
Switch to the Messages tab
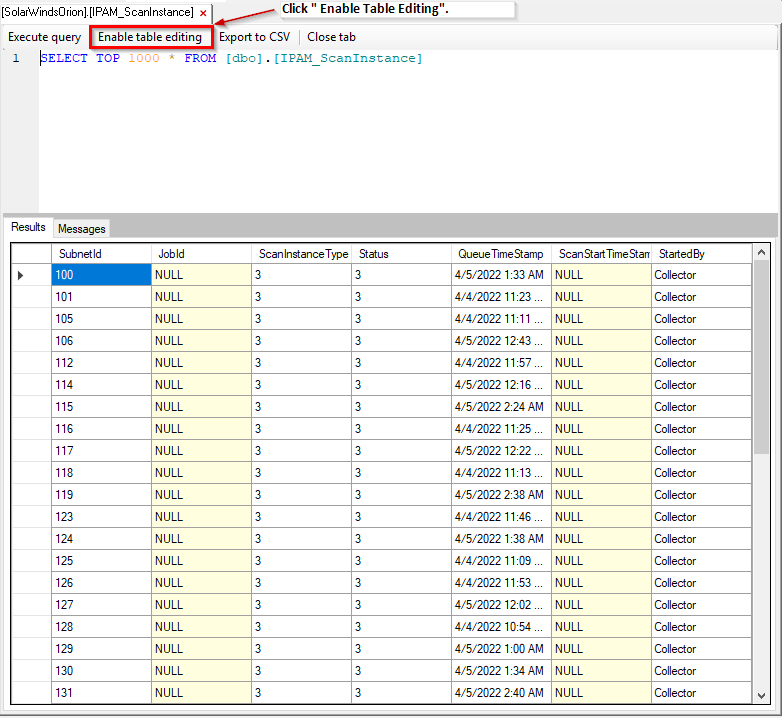pyautogui.click(x=81, y=229)
